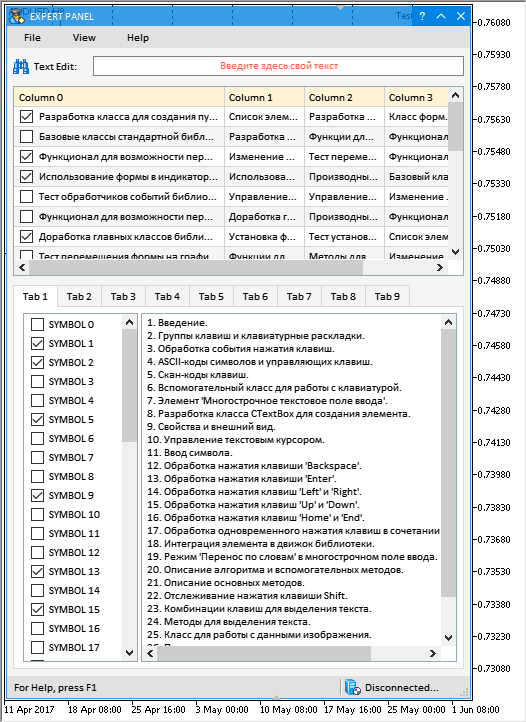This screenshot has height=722, width=526.
Task: Click the table's scroll down arrow
Action: tap(456, 252)
